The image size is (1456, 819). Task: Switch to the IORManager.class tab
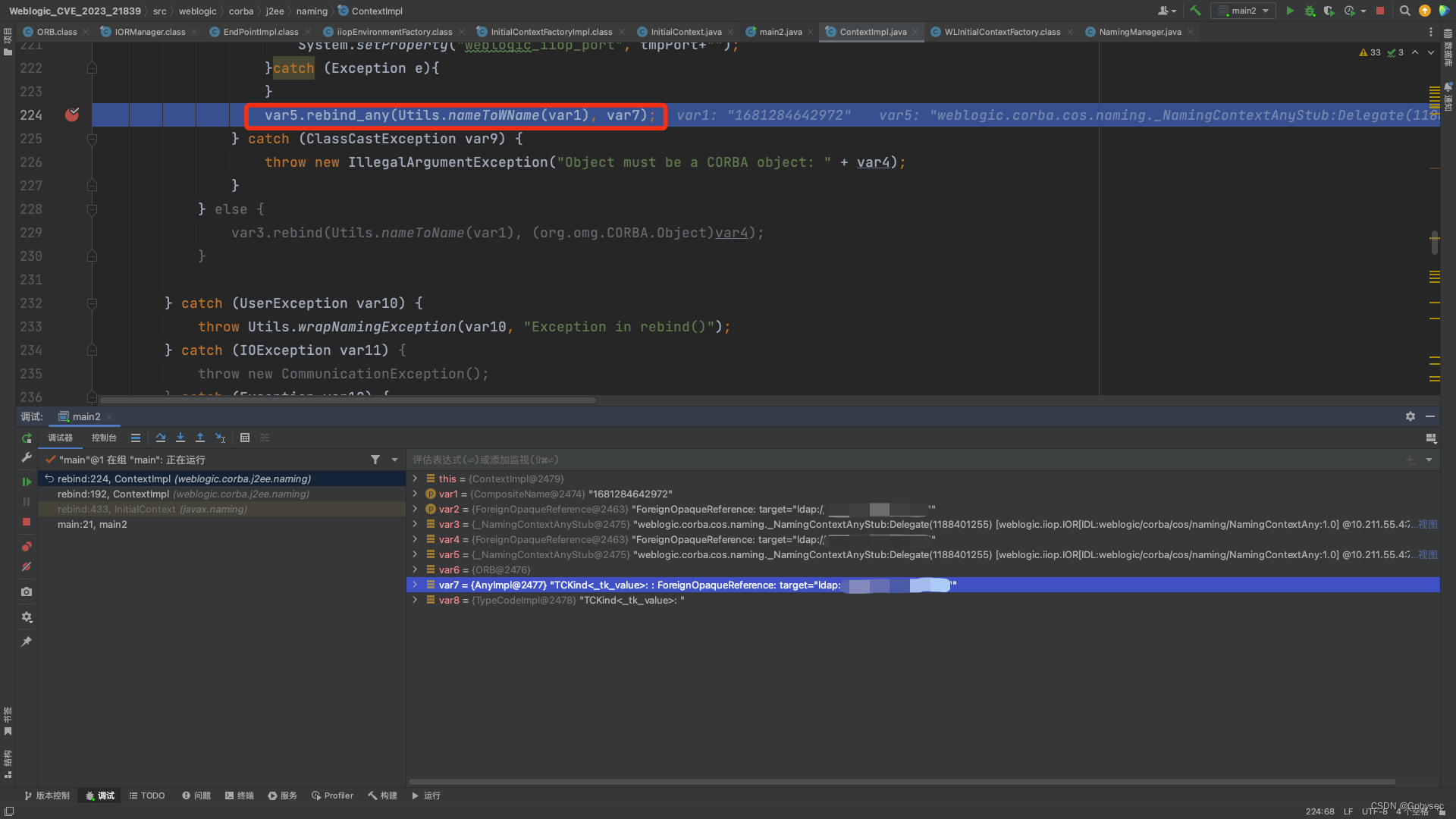point(149,32)
